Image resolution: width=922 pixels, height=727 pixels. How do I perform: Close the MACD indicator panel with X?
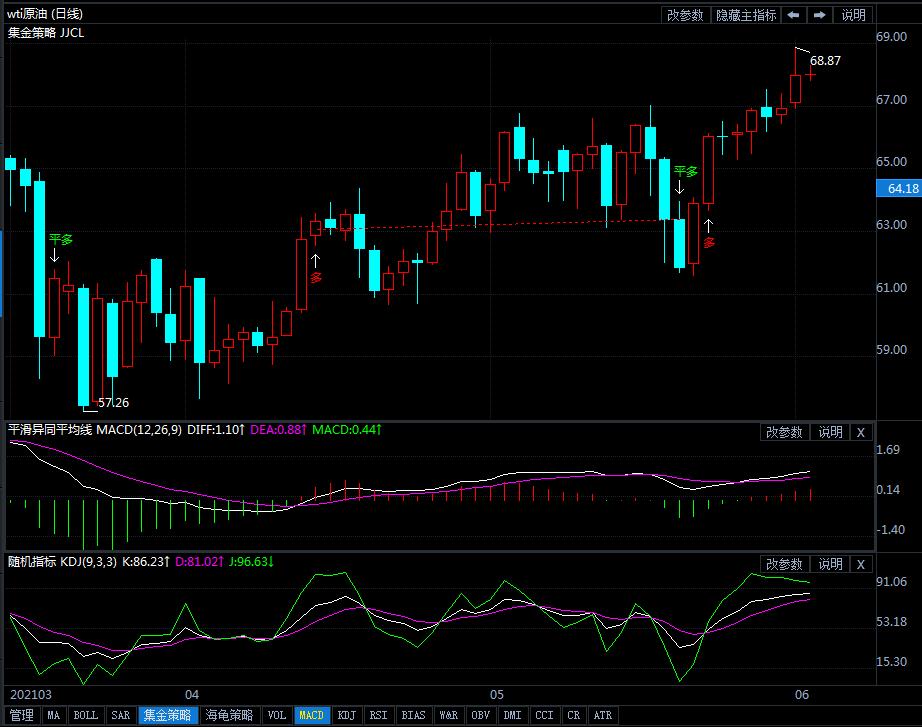pyautogui.click(x=859, y=432)
